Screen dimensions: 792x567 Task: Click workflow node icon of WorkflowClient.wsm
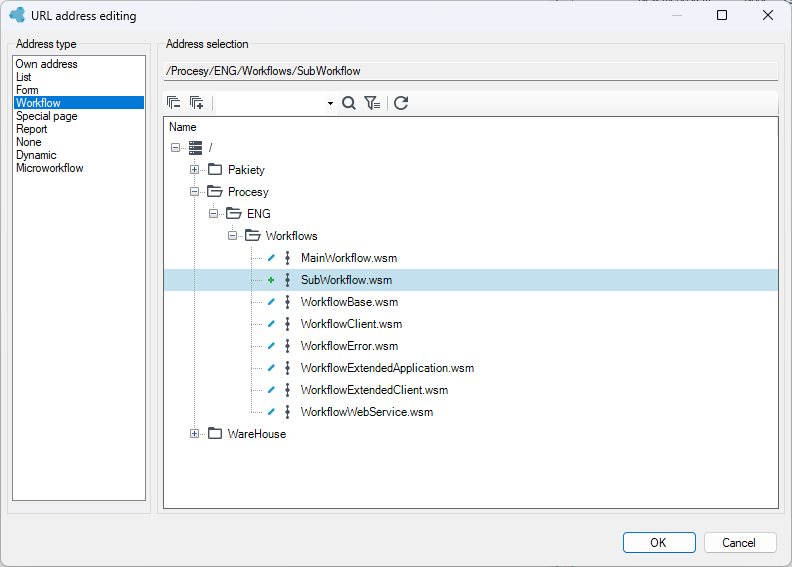click(287, 324)
